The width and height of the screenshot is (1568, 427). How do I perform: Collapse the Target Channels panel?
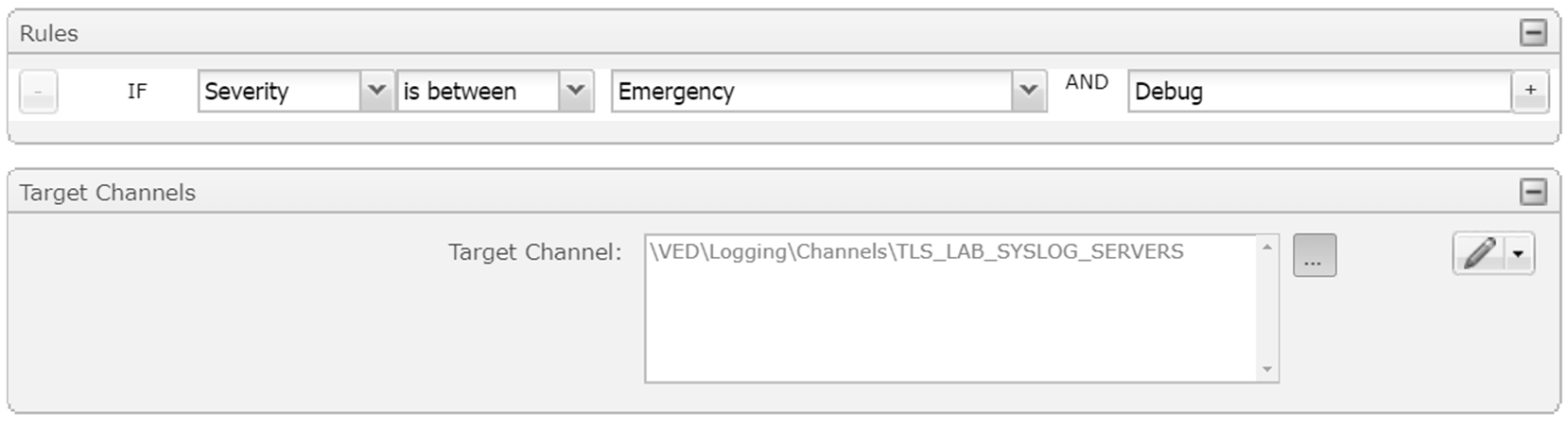(x=1533, y=193)
